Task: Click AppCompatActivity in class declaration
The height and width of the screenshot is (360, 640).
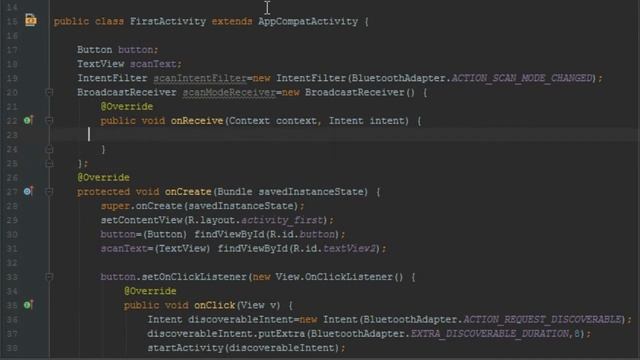Action: pos(308,21)
